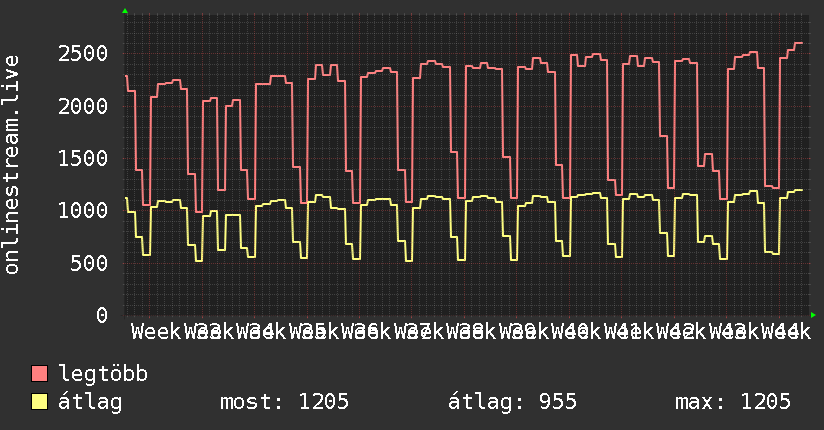Click the 1500 y-axis label
The height and width of the screenshot is (430, 824).
click(83, 158)
